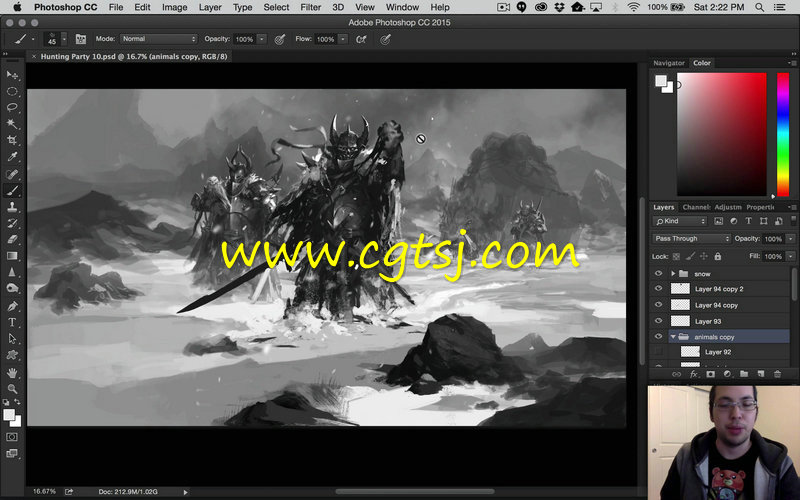Click the zoom percentage field 16.67%
800x500 pixels.
point(44,491)
